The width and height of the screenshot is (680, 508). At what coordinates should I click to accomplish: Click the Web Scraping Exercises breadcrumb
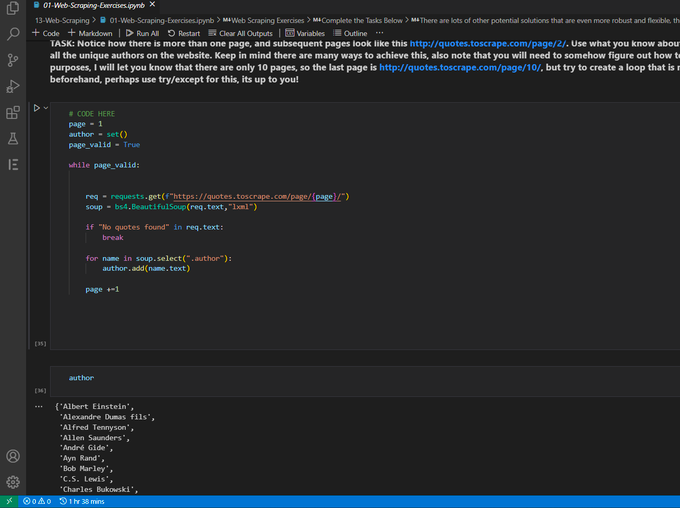pyautogui.click(x=263, y=20)
